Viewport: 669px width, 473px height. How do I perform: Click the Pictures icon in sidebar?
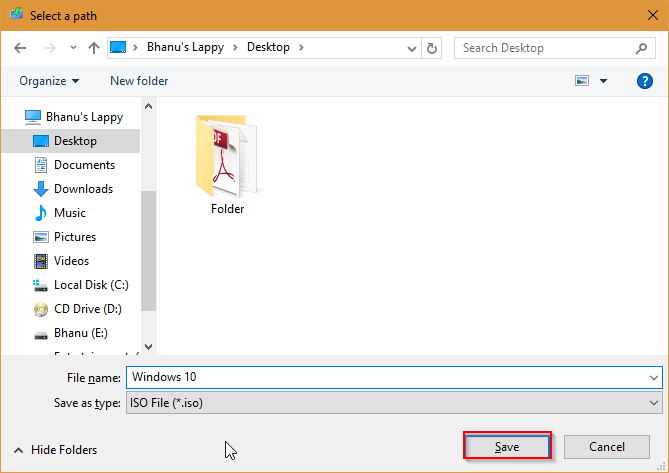[41, 237]
